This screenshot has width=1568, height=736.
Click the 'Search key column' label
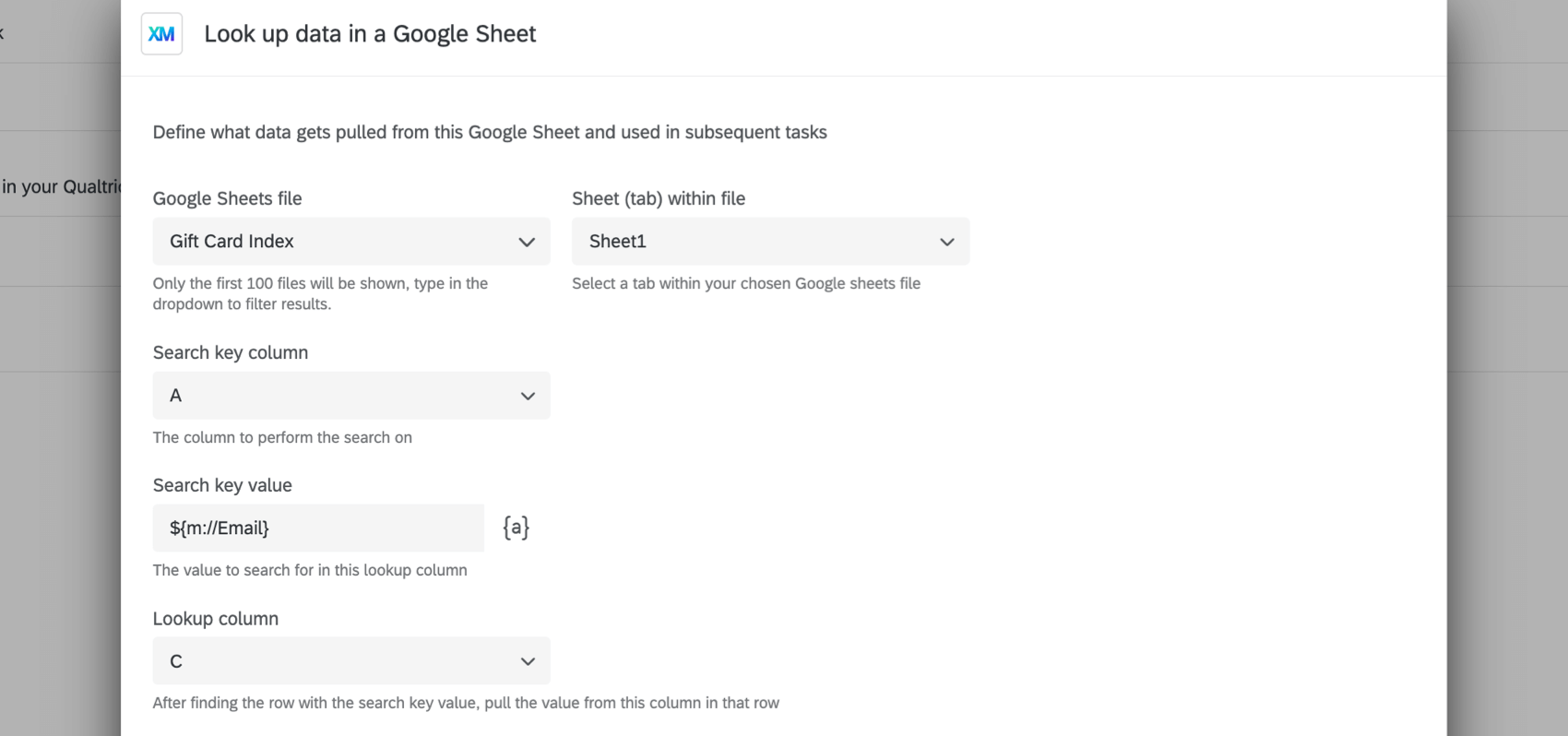(x=230, y=352)
